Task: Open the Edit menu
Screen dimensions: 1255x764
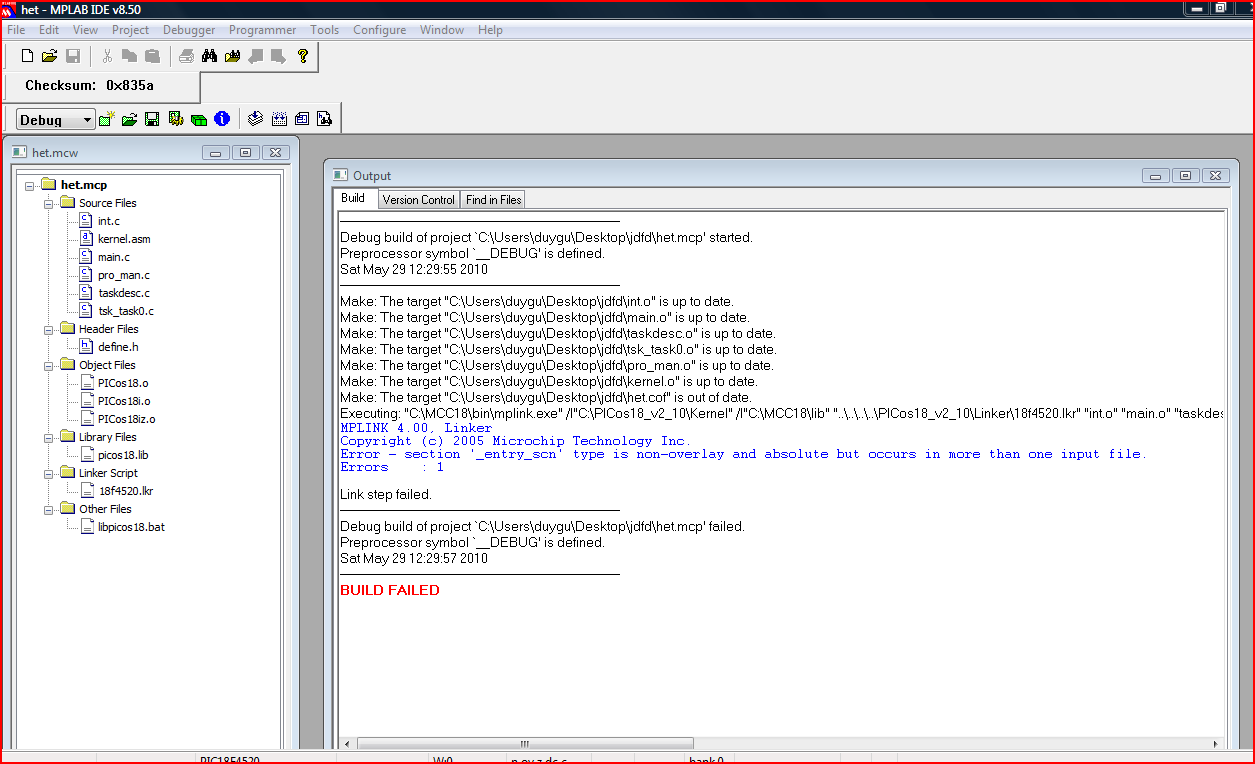Action: coord(49,30)
